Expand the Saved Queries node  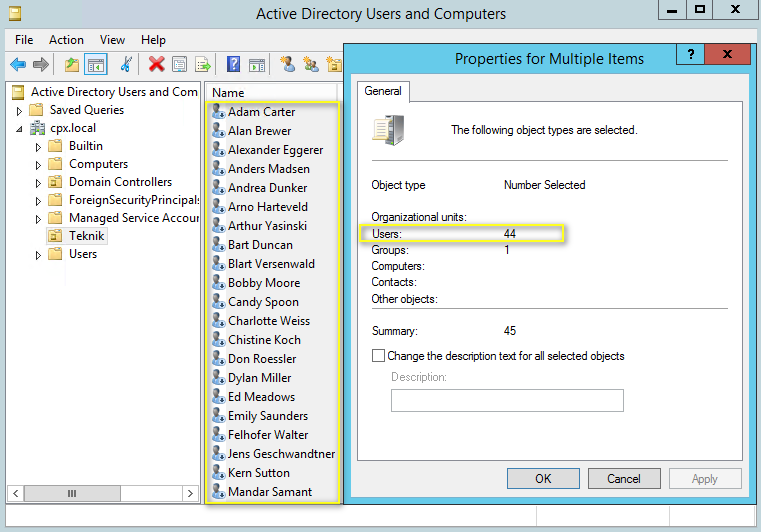click(19, 111)
